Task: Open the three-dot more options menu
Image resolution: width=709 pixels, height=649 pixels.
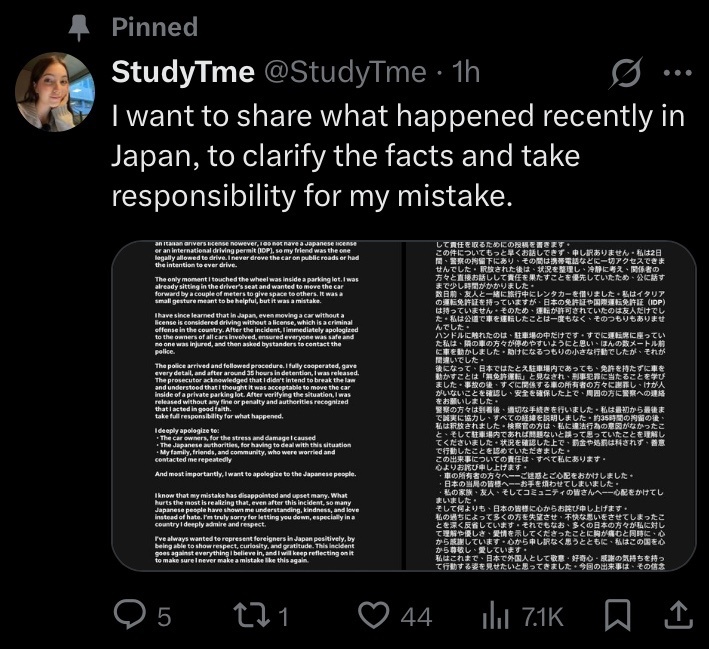Action: pyautogui.click(x=677, y=73)
